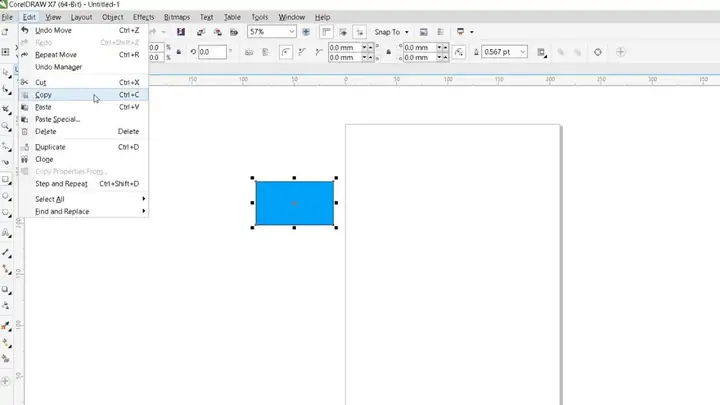Choose Copy from Edit menu
720x405 pixels.
point(84,95)
